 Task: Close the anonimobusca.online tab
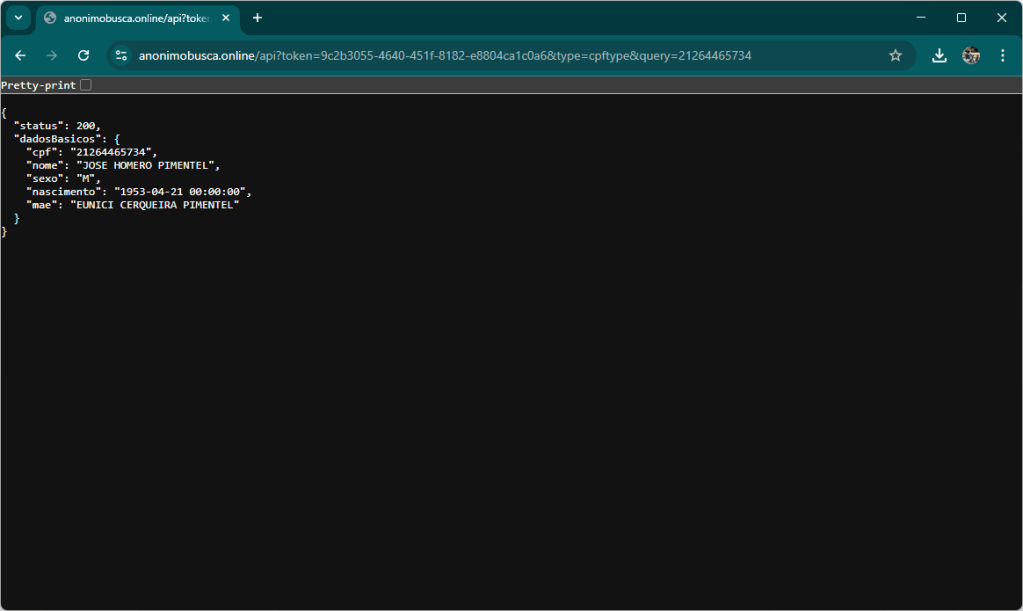(x=226, y=18)
